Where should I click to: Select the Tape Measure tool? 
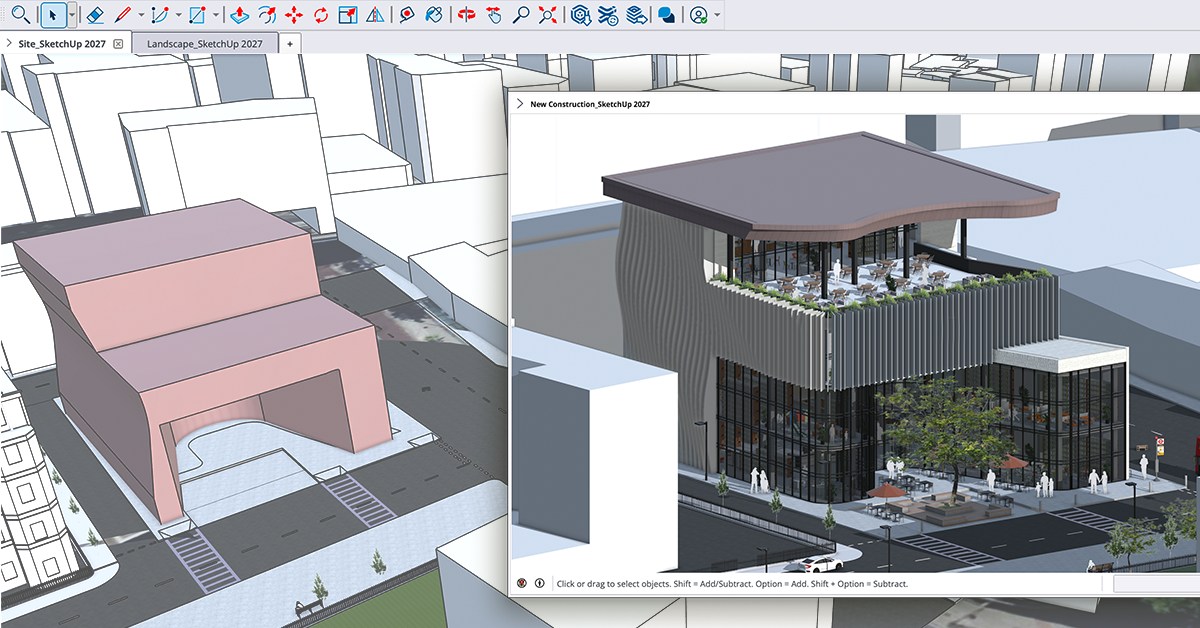[x=407, y=15]
